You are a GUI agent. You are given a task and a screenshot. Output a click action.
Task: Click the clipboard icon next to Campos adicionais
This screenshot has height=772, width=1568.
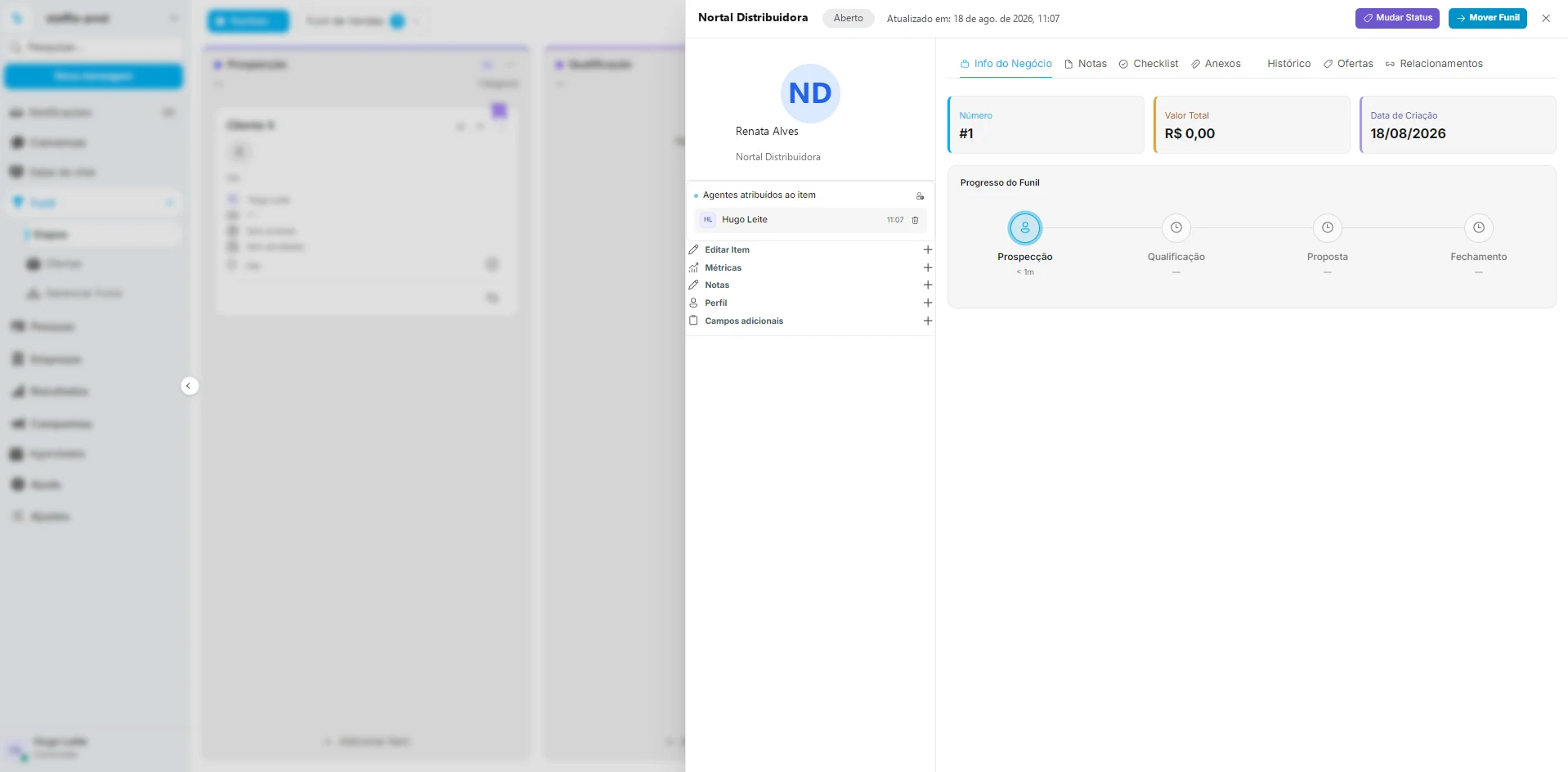pyautogui.click(x=694, y=321)
